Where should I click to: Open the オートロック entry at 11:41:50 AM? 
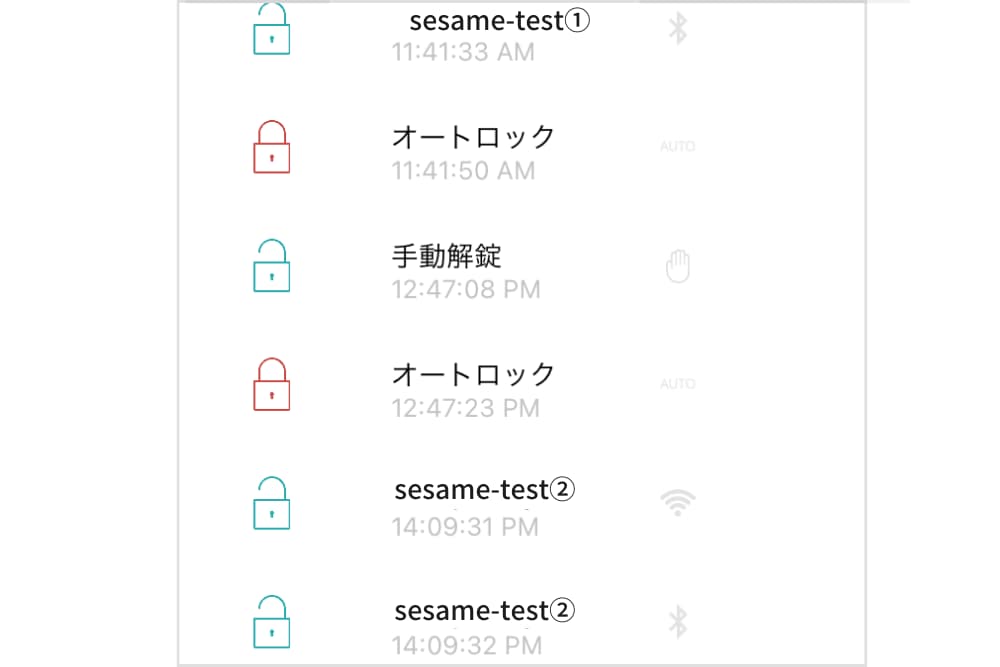click(x=473, y=137)
